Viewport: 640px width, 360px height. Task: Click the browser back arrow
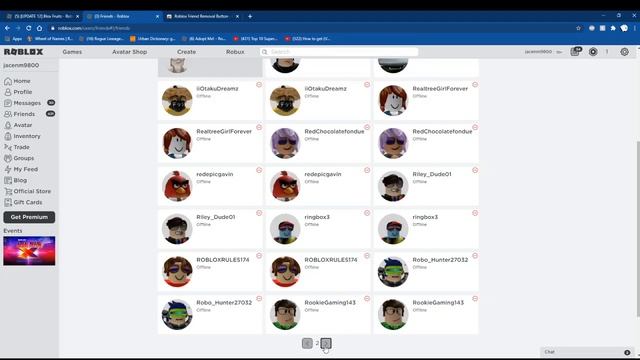7,28
